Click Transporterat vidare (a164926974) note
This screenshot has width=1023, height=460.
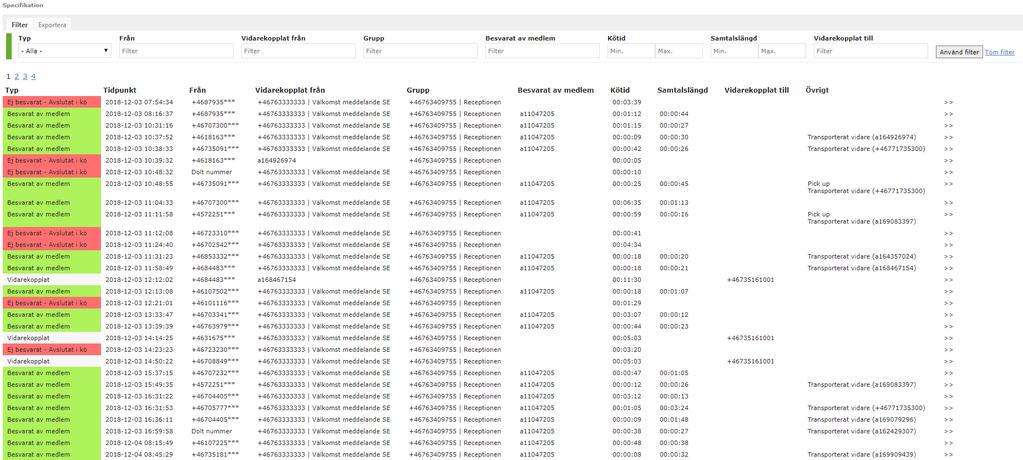coord(862,137)
